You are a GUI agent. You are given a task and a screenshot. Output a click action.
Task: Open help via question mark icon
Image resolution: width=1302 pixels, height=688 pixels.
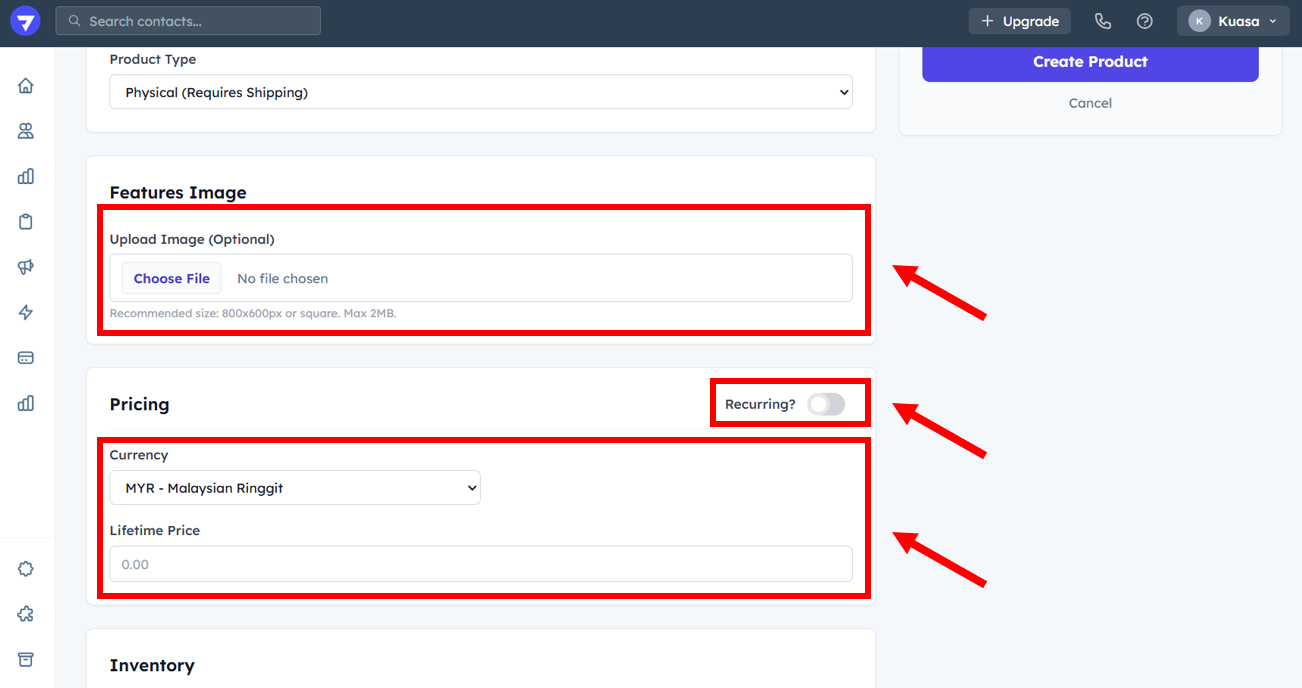click(1145, 21)
